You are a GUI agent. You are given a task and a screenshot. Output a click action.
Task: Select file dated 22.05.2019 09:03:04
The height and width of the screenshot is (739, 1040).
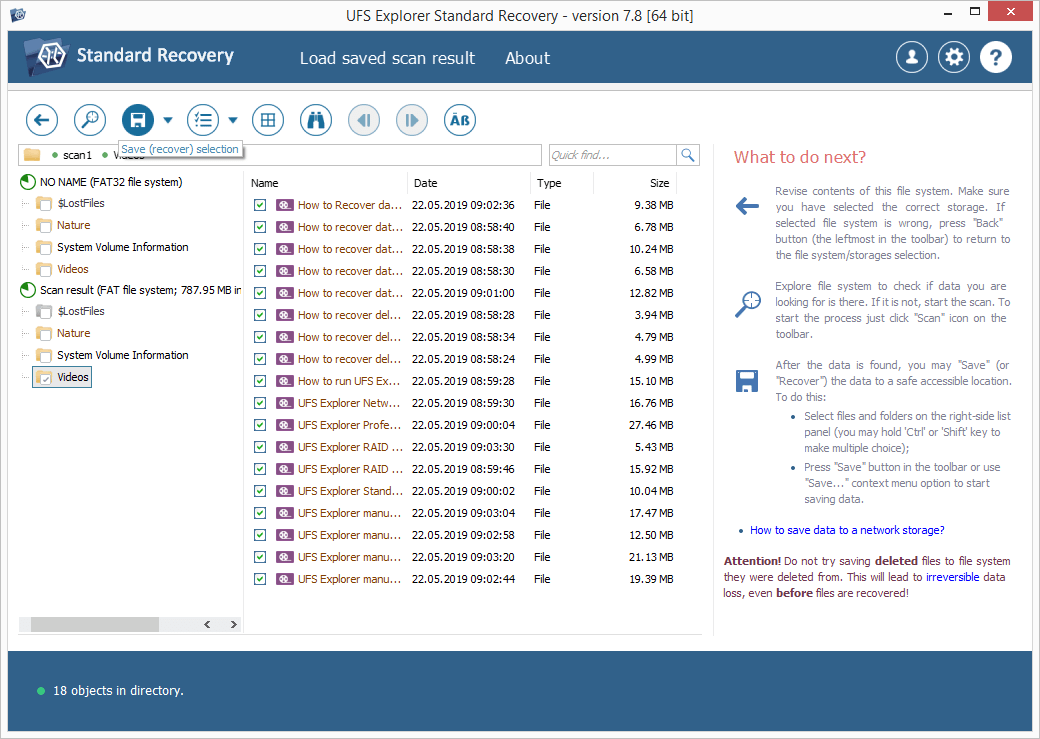point(463,513)
